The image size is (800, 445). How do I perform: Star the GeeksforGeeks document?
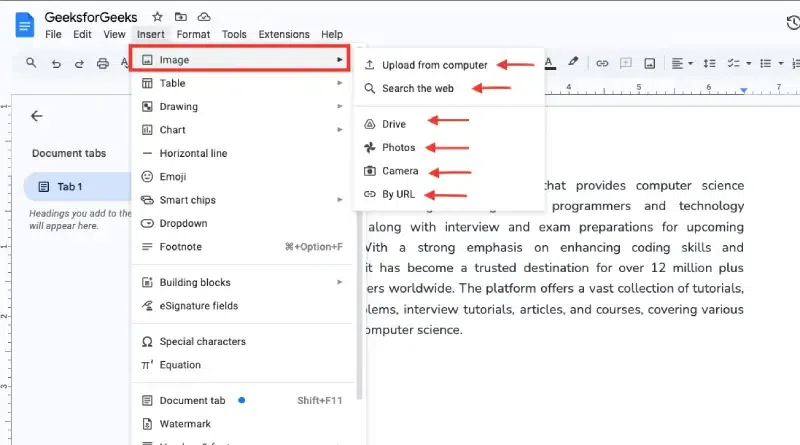[x=158, y=17]
